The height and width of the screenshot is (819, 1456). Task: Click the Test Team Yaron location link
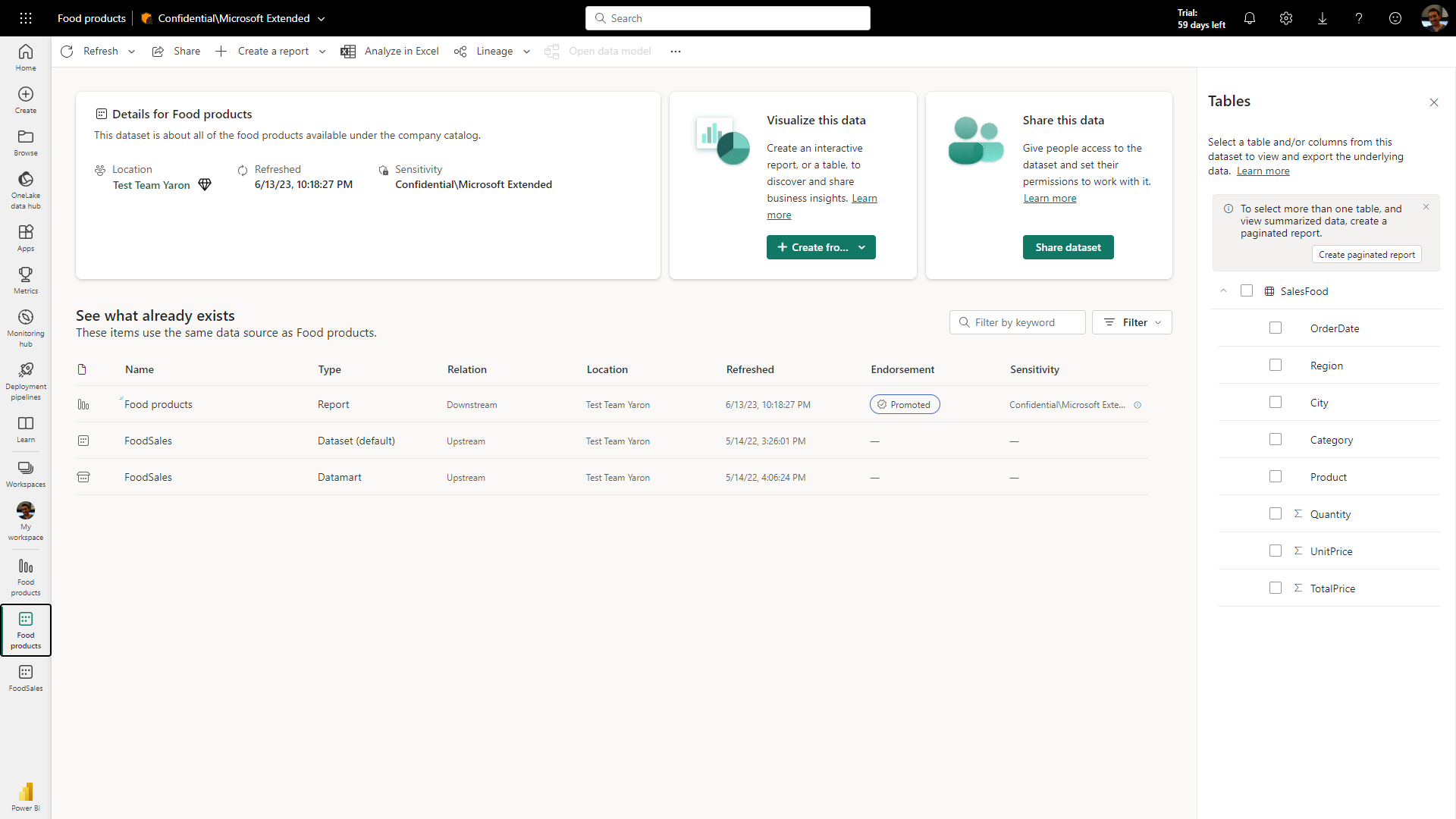[x=151, y=185]
